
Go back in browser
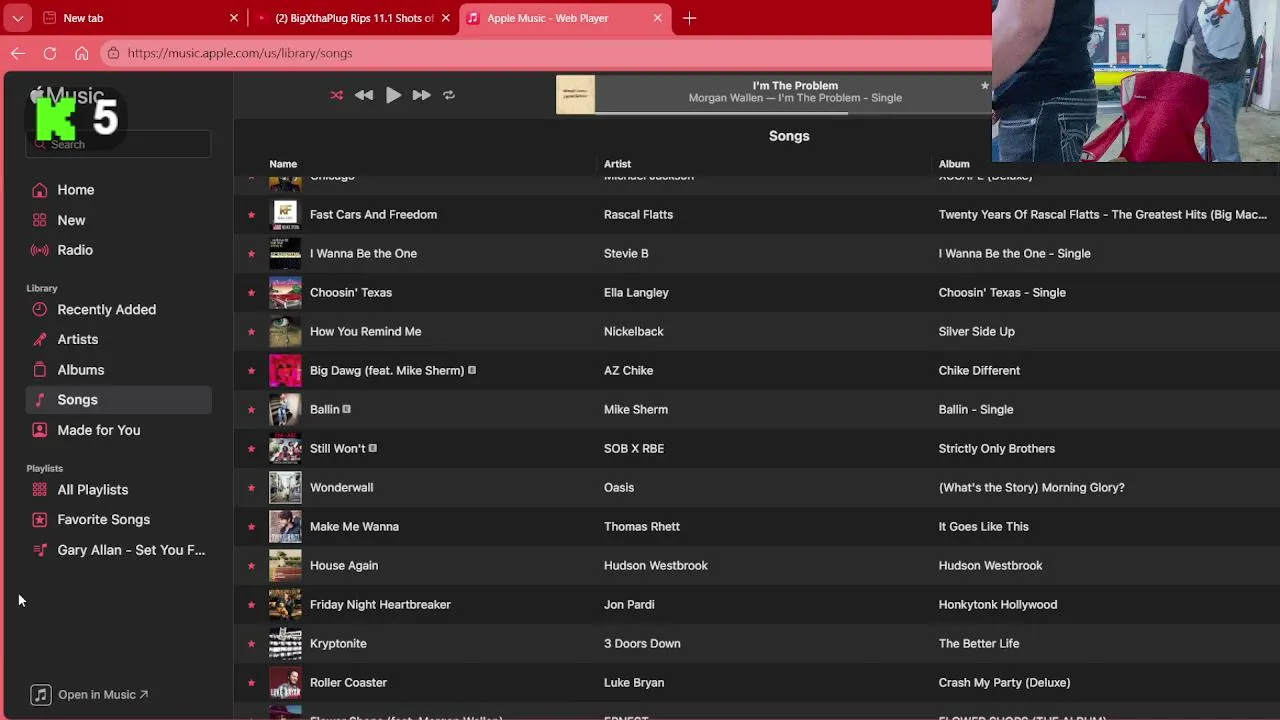[x=18, y=53]
